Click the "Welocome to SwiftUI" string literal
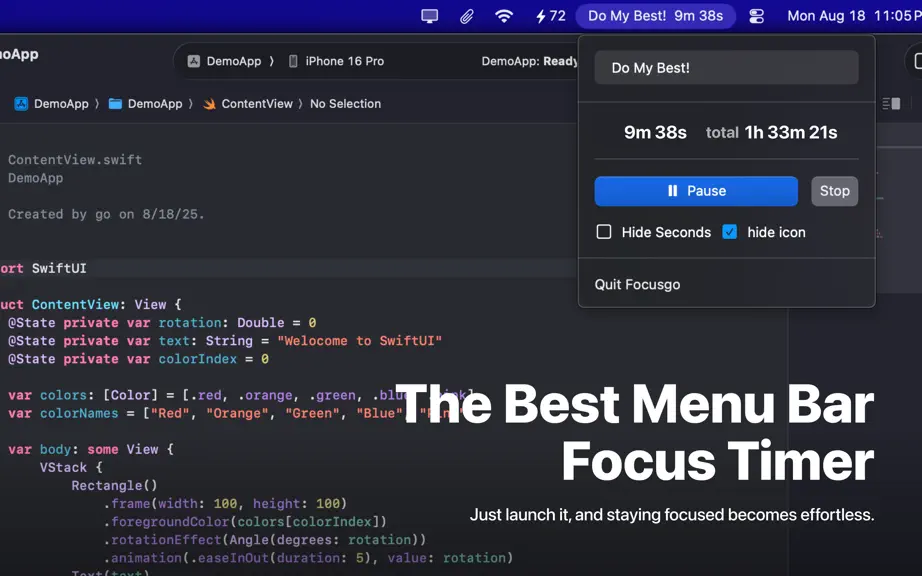 tap(359, 341)
